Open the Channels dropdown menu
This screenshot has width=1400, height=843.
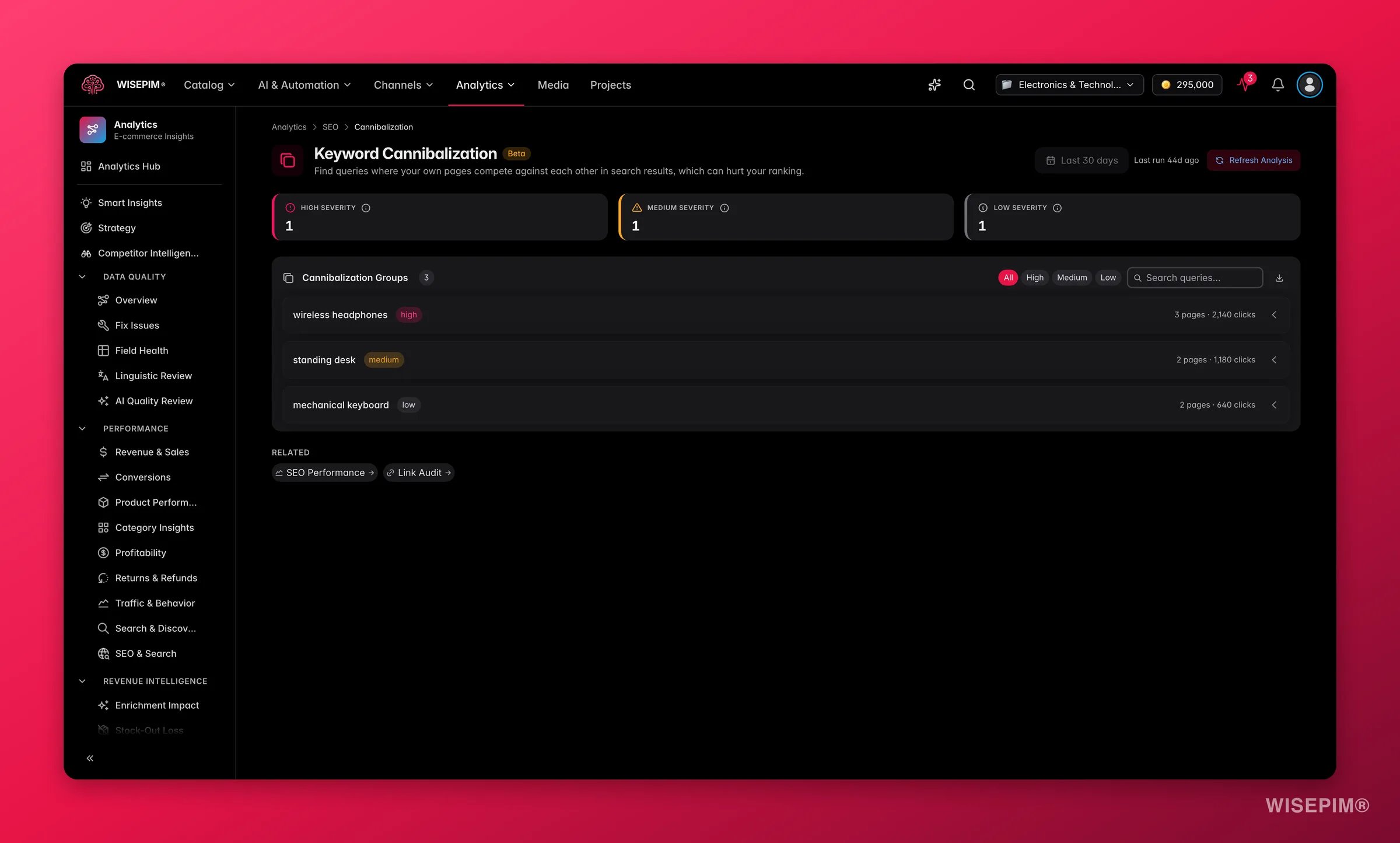(x=403, y=85)
